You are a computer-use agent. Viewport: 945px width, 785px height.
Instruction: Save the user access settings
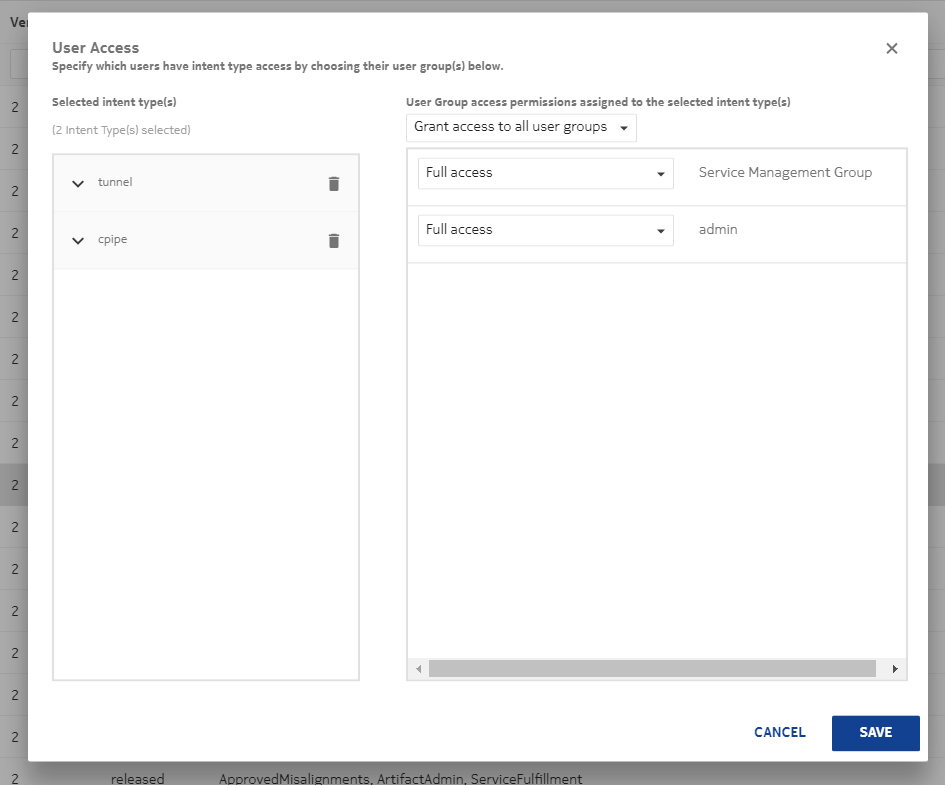tap(875, 732)
